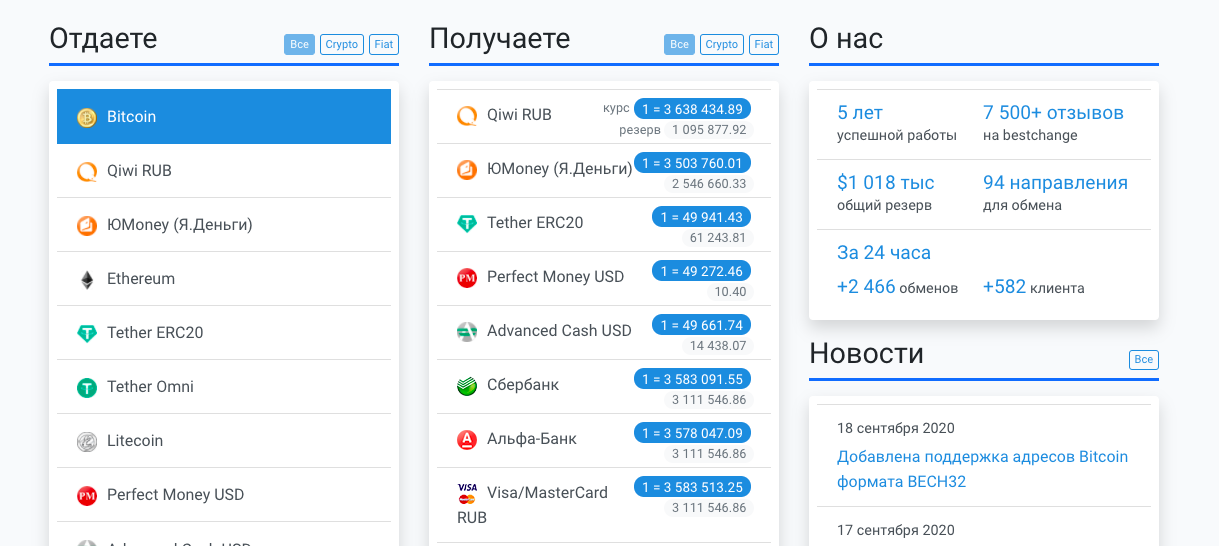Click the ЮMoney icon in Получаете list

467,169
